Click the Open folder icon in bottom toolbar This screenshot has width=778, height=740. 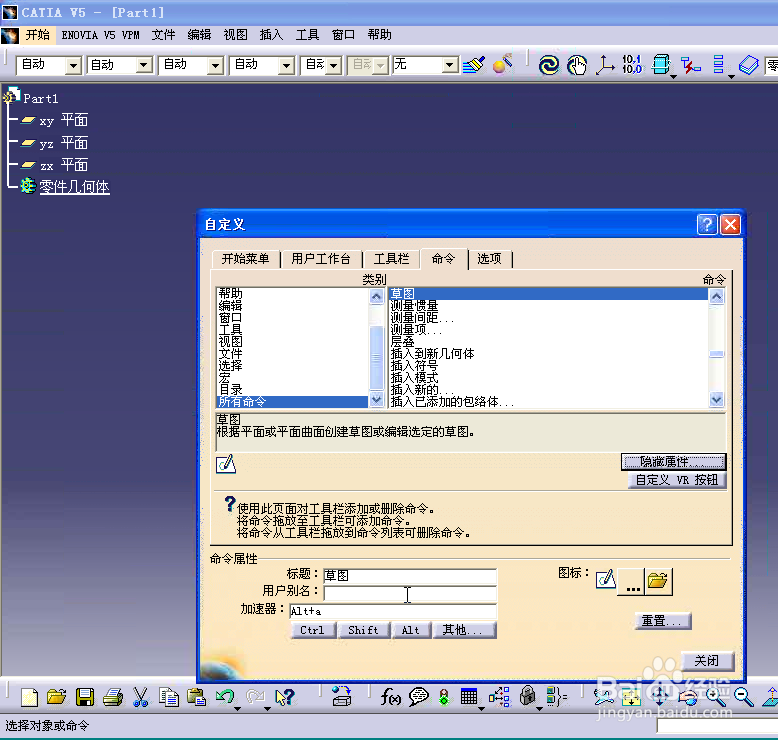click(57, 697)
